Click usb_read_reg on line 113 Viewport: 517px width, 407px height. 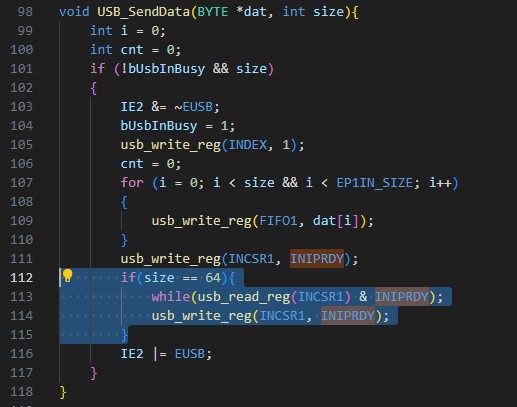(244, 297)
